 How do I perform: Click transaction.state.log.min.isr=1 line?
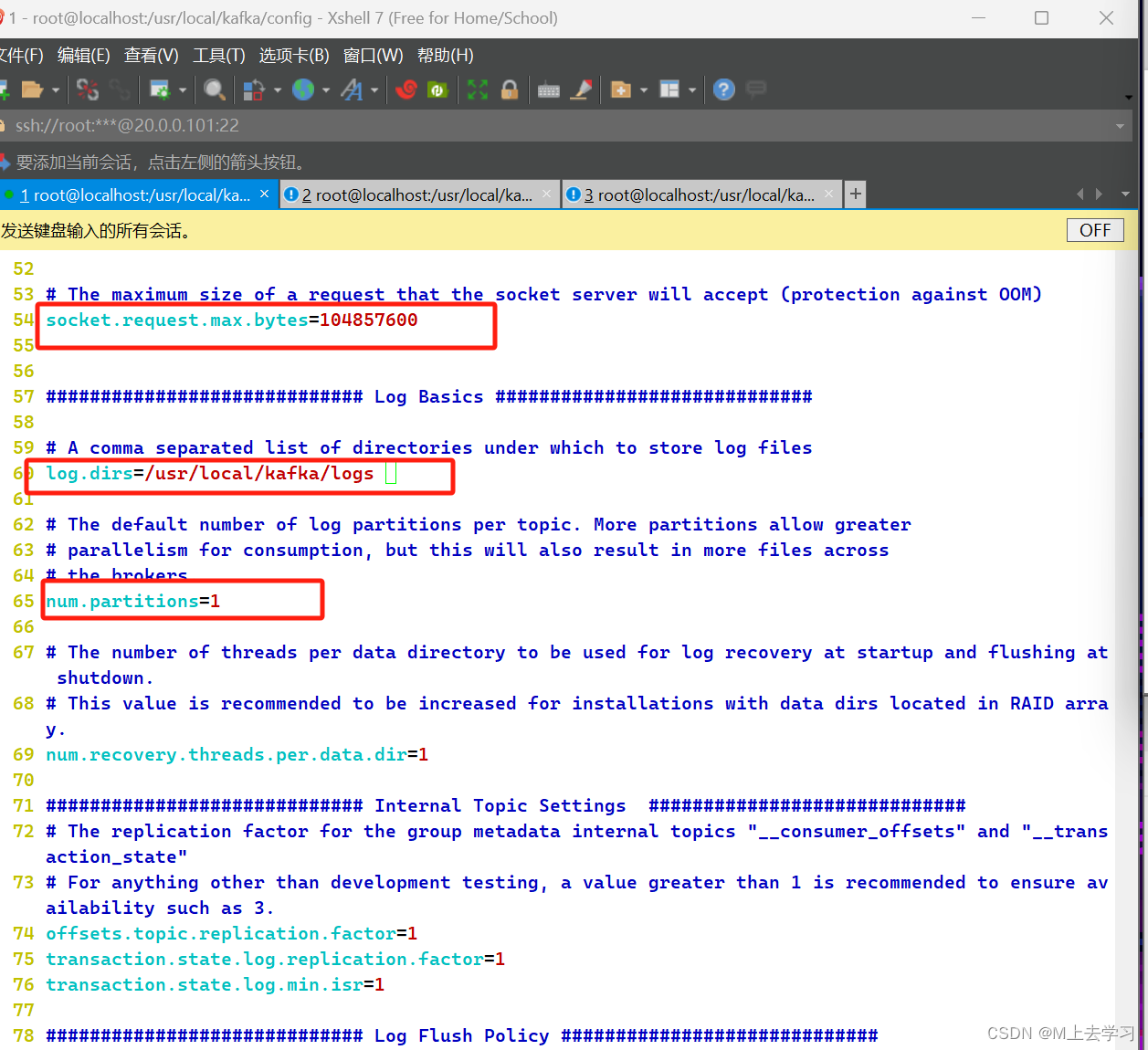216,984
